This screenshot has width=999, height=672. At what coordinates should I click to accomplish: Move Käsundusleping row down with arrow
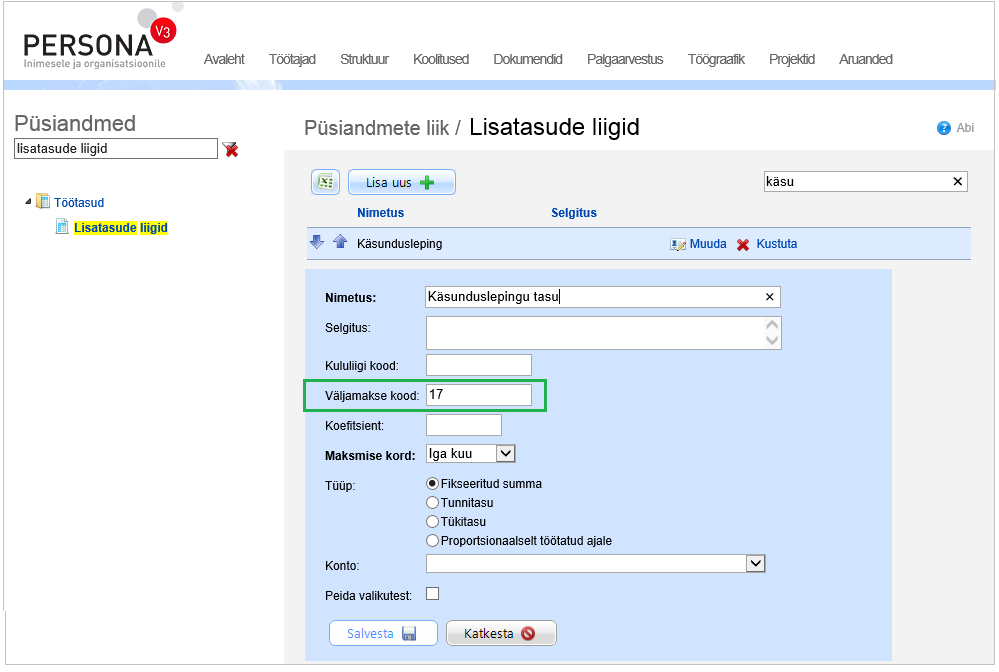point(317,242)
